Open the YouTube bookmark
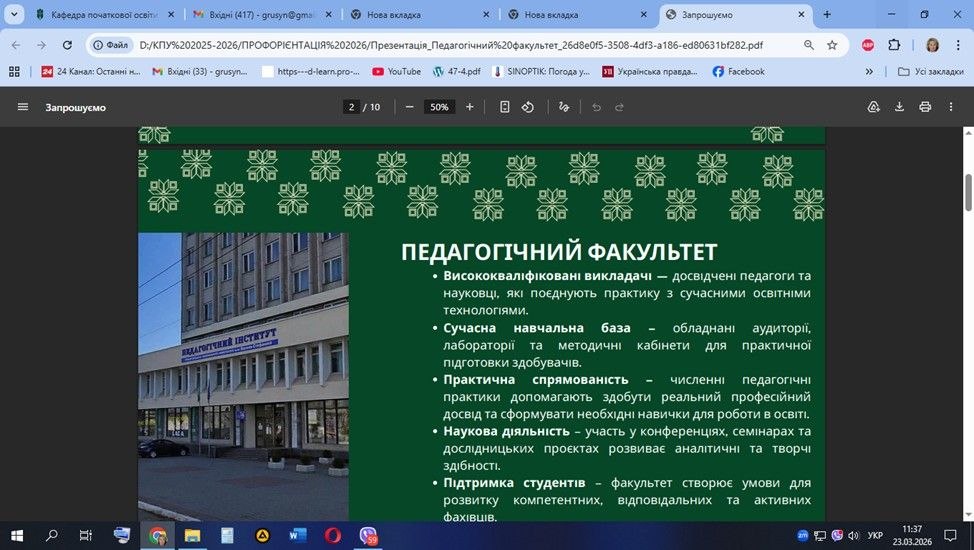Image resolution: width=974 pixels, height=550 pixels. pyautogui.click(x=396, y=72)
